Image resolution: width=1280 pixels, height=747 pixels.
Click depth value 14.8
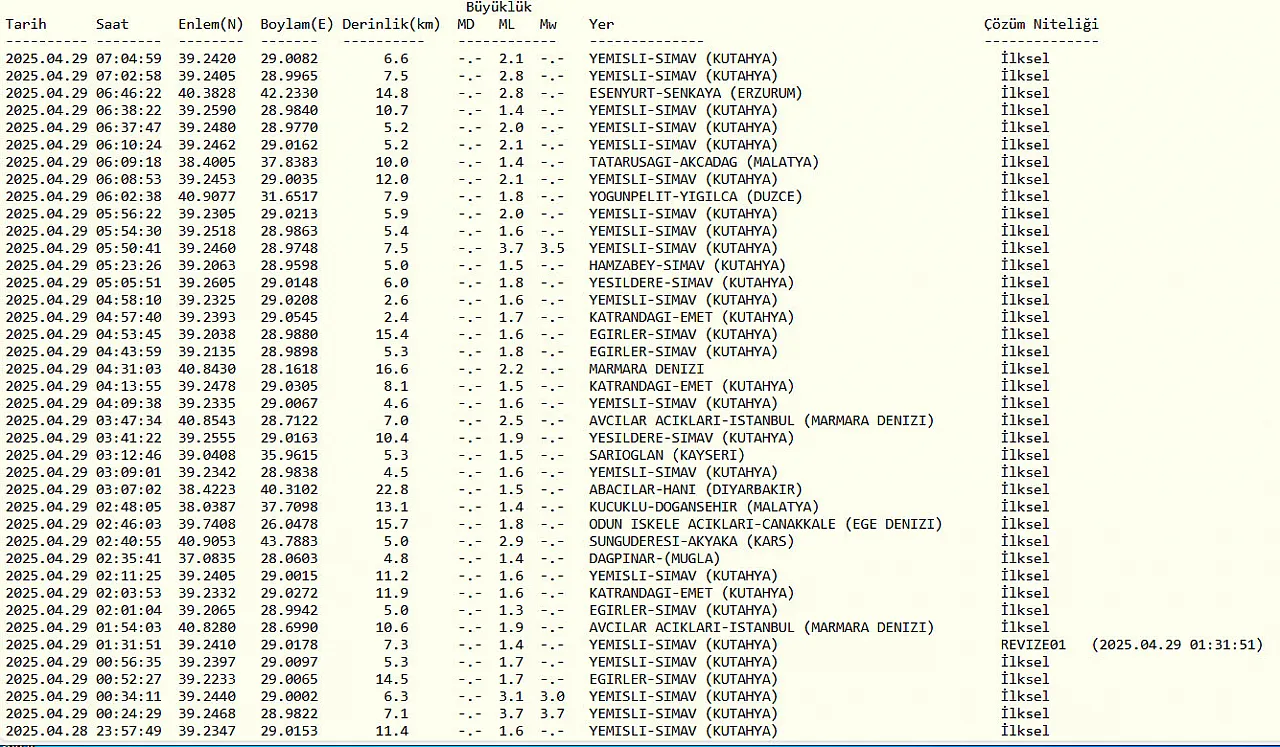point(392,93)
